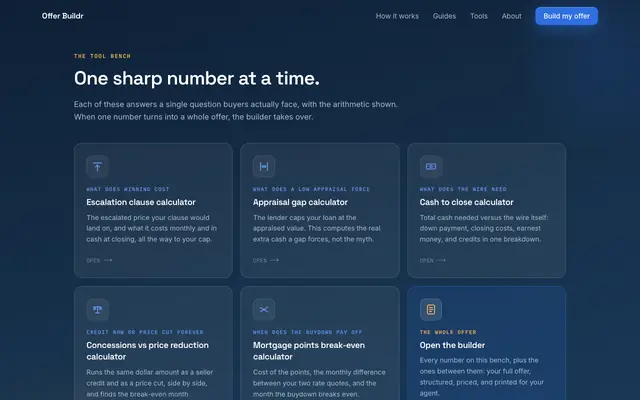
Task: Click the Build my offer button
Action: coord(567,16)
